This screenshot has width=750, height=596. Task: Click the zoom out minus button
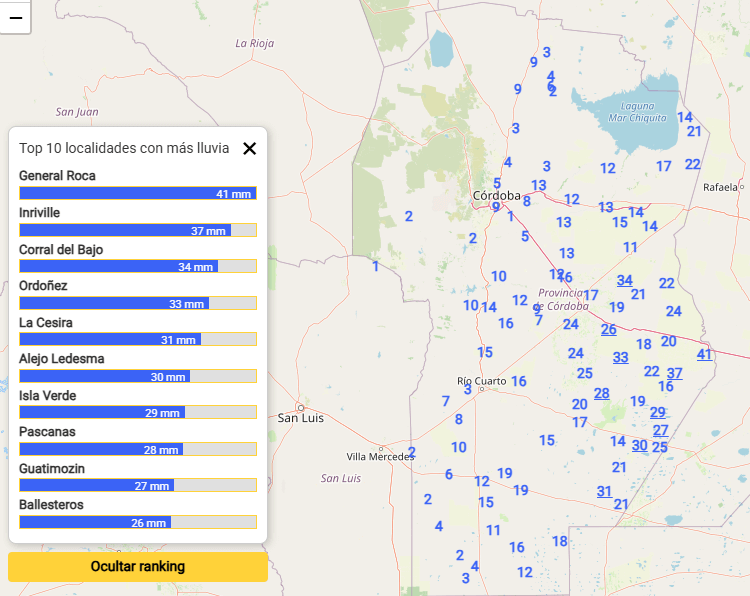[x=15, y=17]
